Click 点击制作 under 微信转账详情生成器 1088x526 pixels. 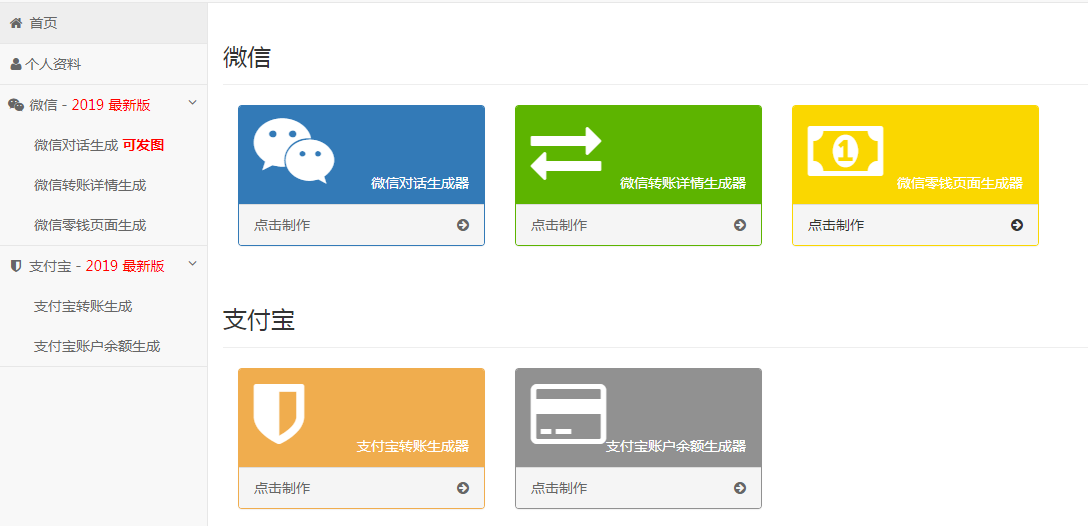click(x=559, y=225)
